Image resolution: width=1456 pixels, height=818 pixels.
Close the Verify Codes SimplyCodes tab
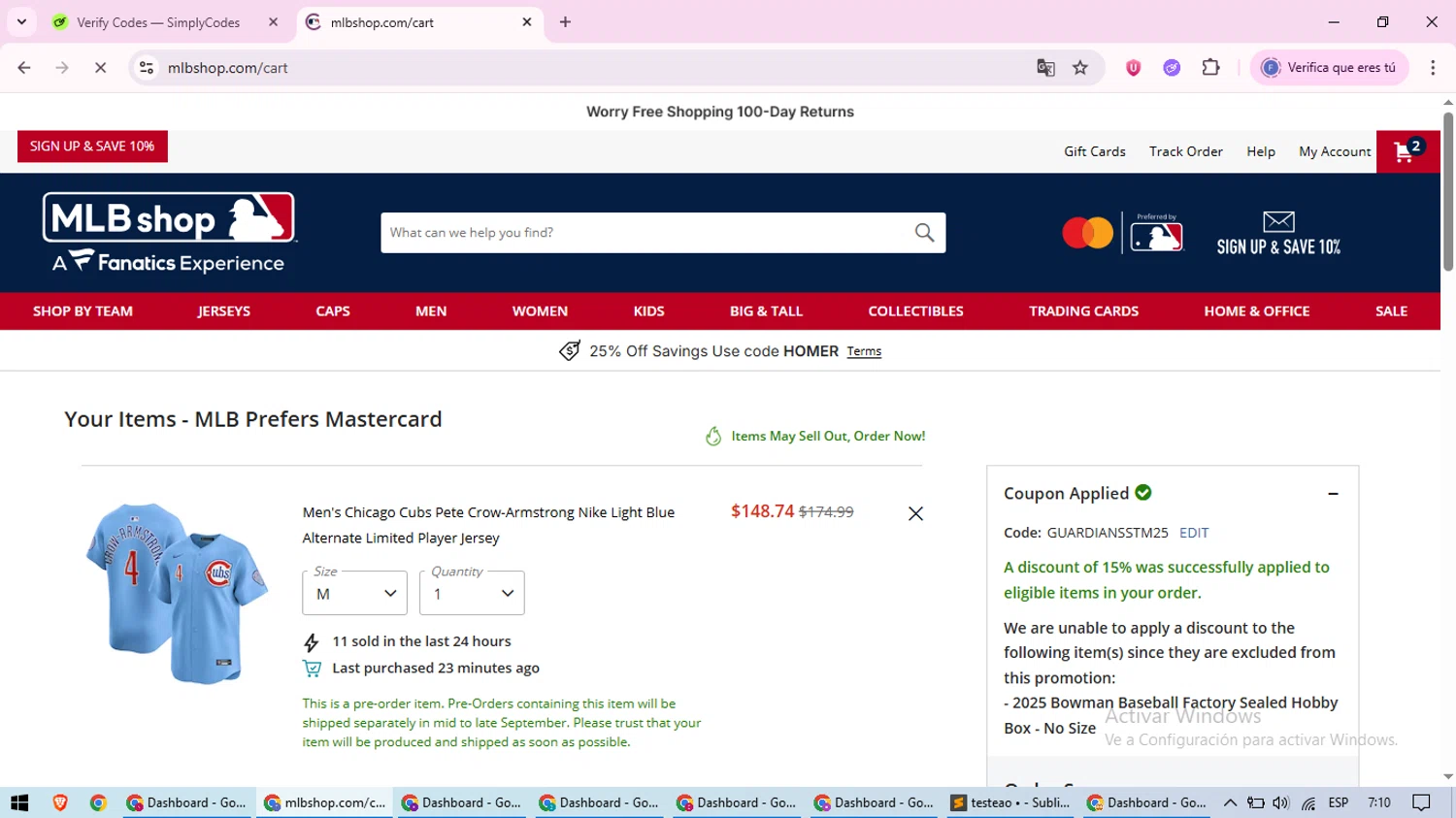(x=273, y=22)
